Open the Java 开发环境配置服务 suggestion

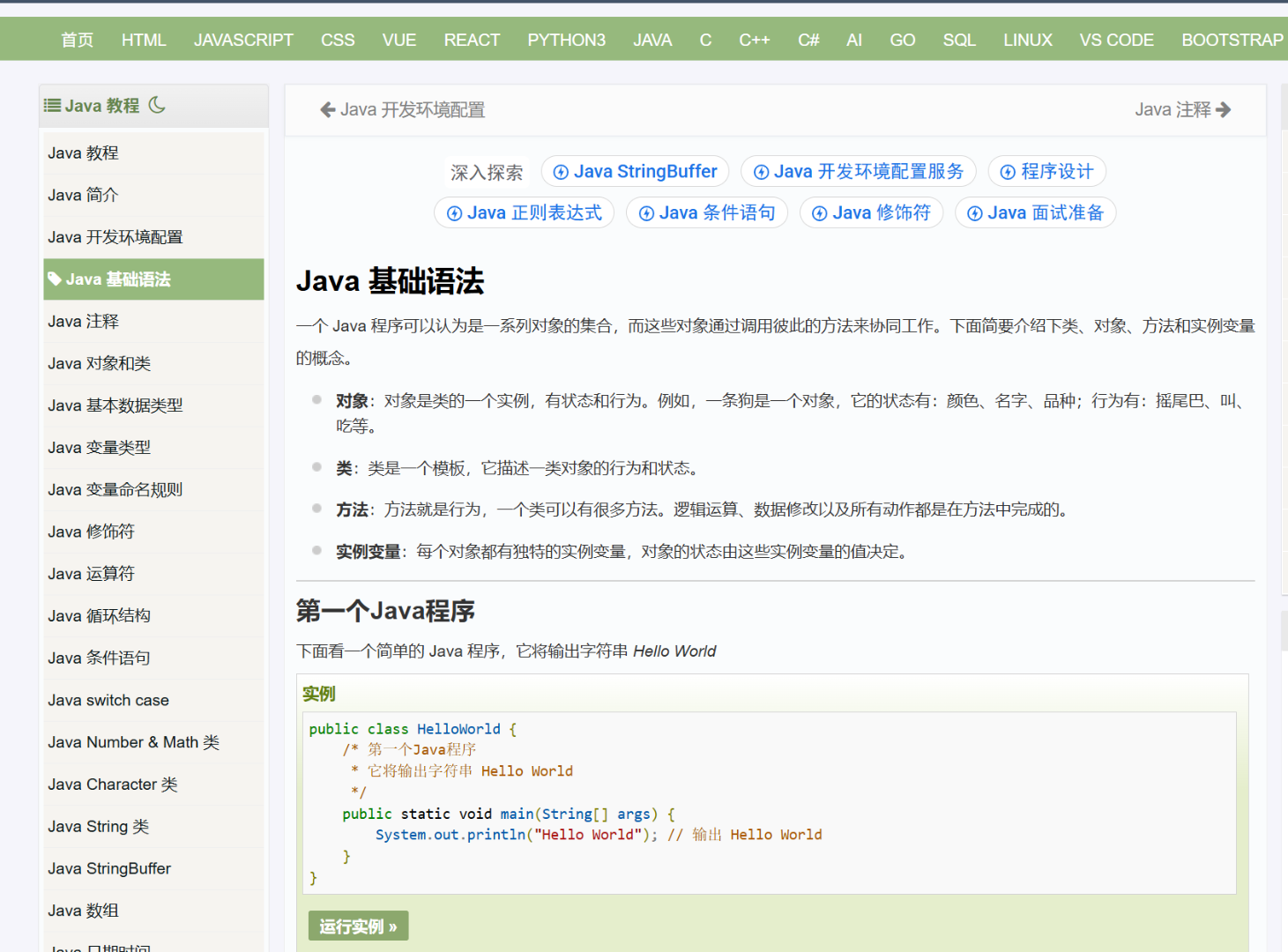859,172
